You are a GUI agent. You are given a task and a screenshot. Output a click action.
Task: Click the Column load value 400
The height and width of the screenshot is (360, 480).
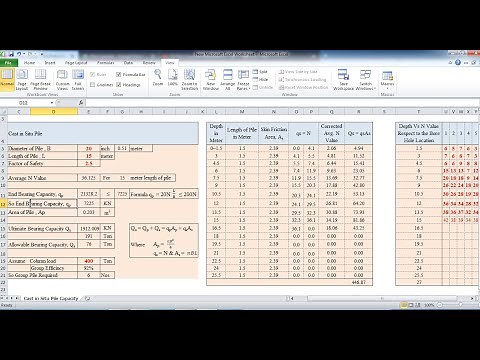click(89, 261)
